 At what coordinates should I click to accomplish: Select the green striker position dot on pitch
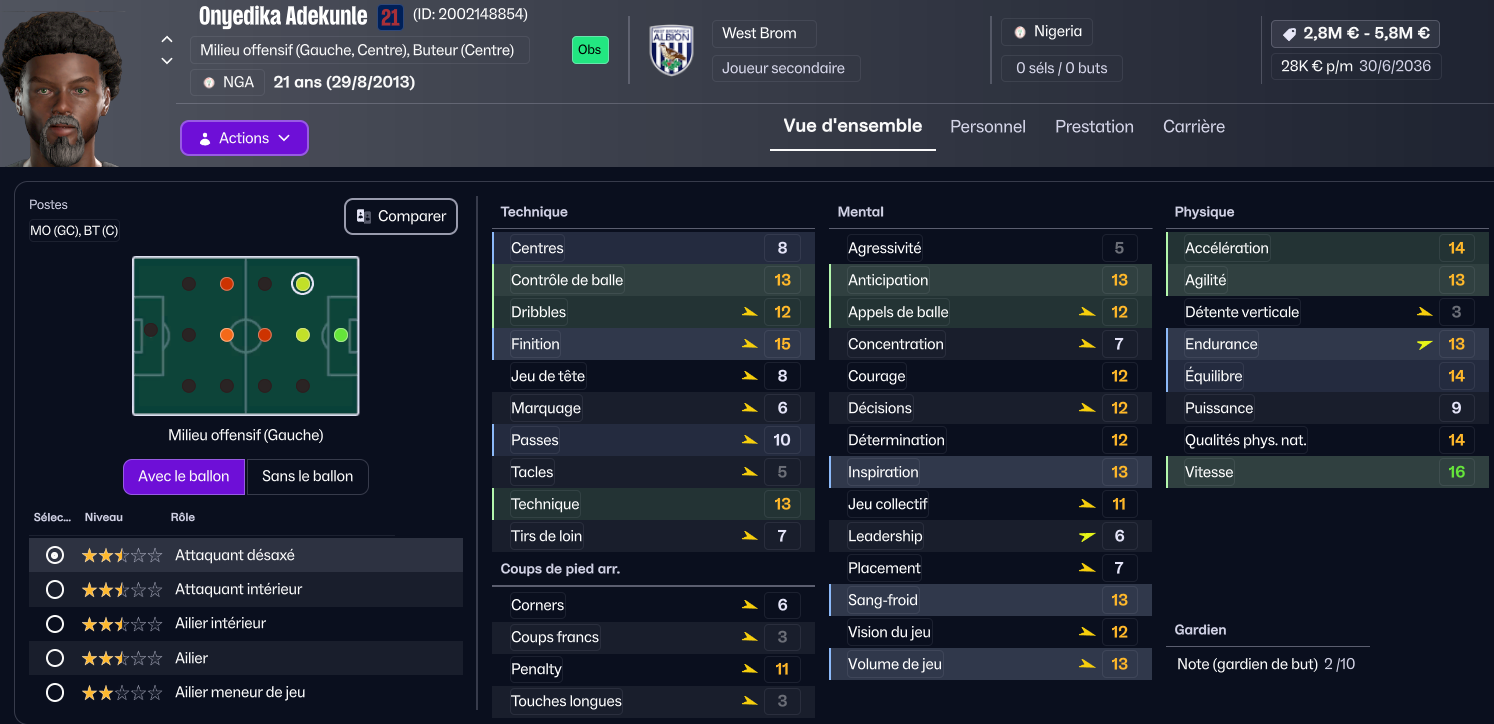pos(341,335)
